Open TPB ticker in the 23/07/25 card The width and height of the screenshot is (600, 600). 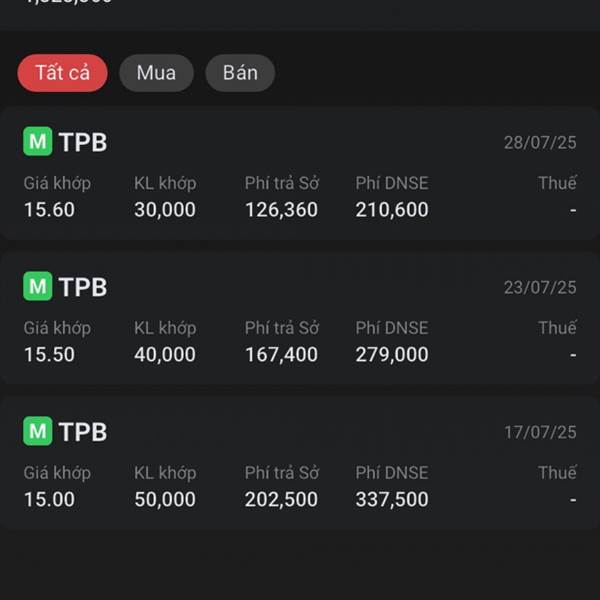coord(83,287)
